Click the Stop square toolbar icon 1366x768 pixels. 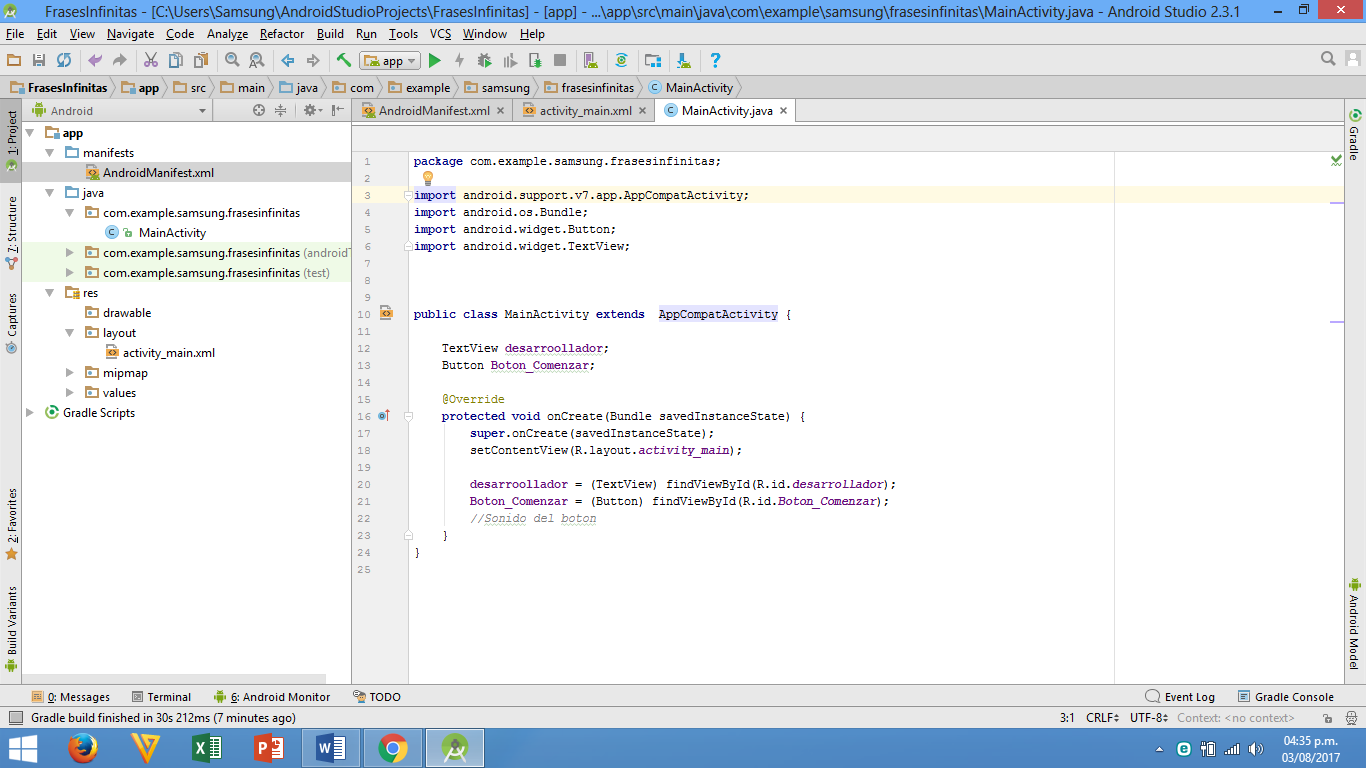click(560, 61)
